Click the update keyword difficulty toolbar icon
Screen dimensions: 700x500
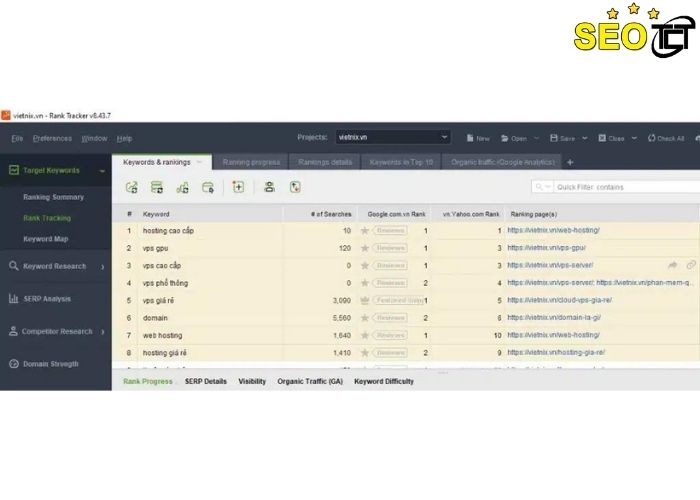(183, 188)
